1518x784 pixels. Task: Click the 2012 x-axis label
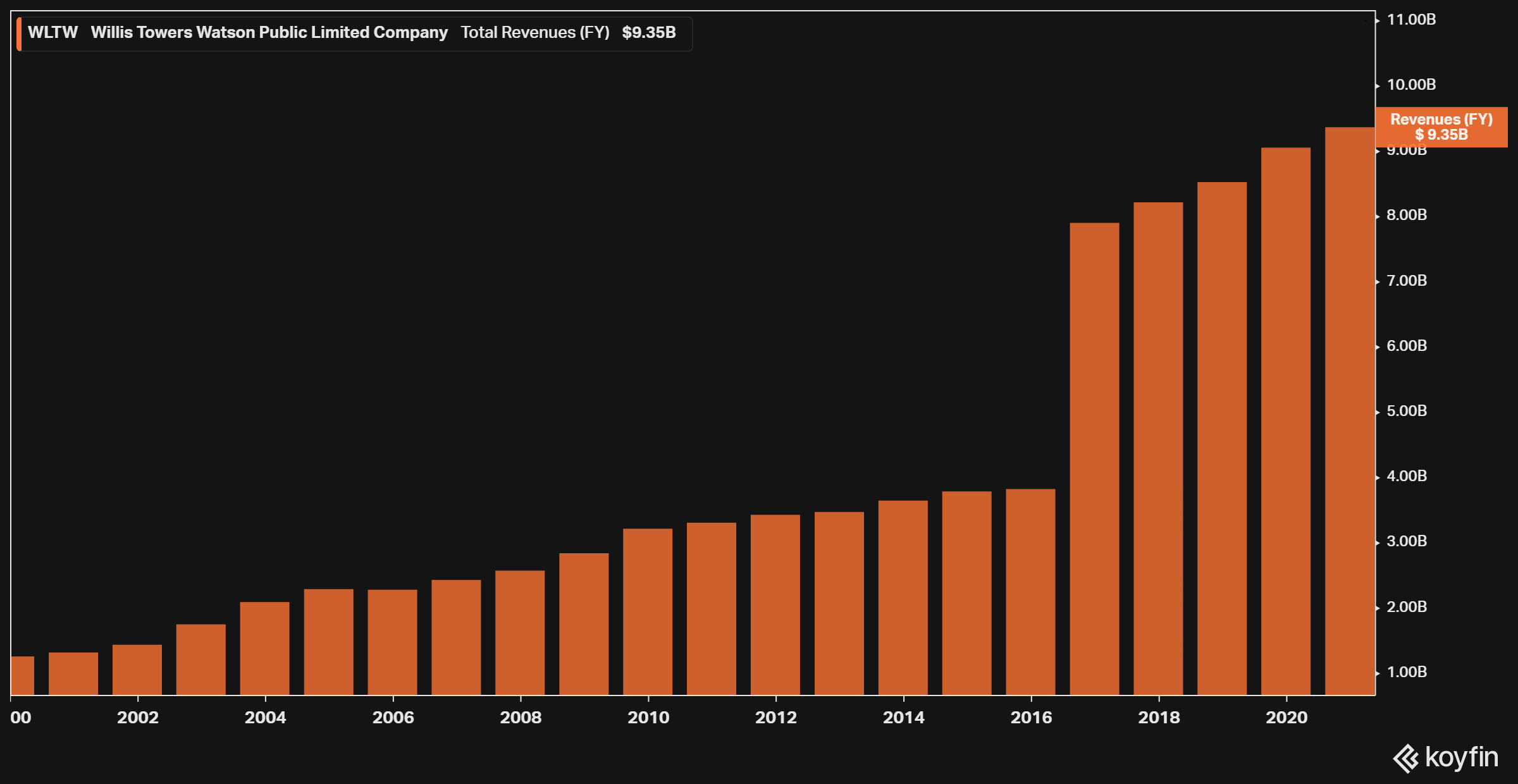(x=776, y=718)
